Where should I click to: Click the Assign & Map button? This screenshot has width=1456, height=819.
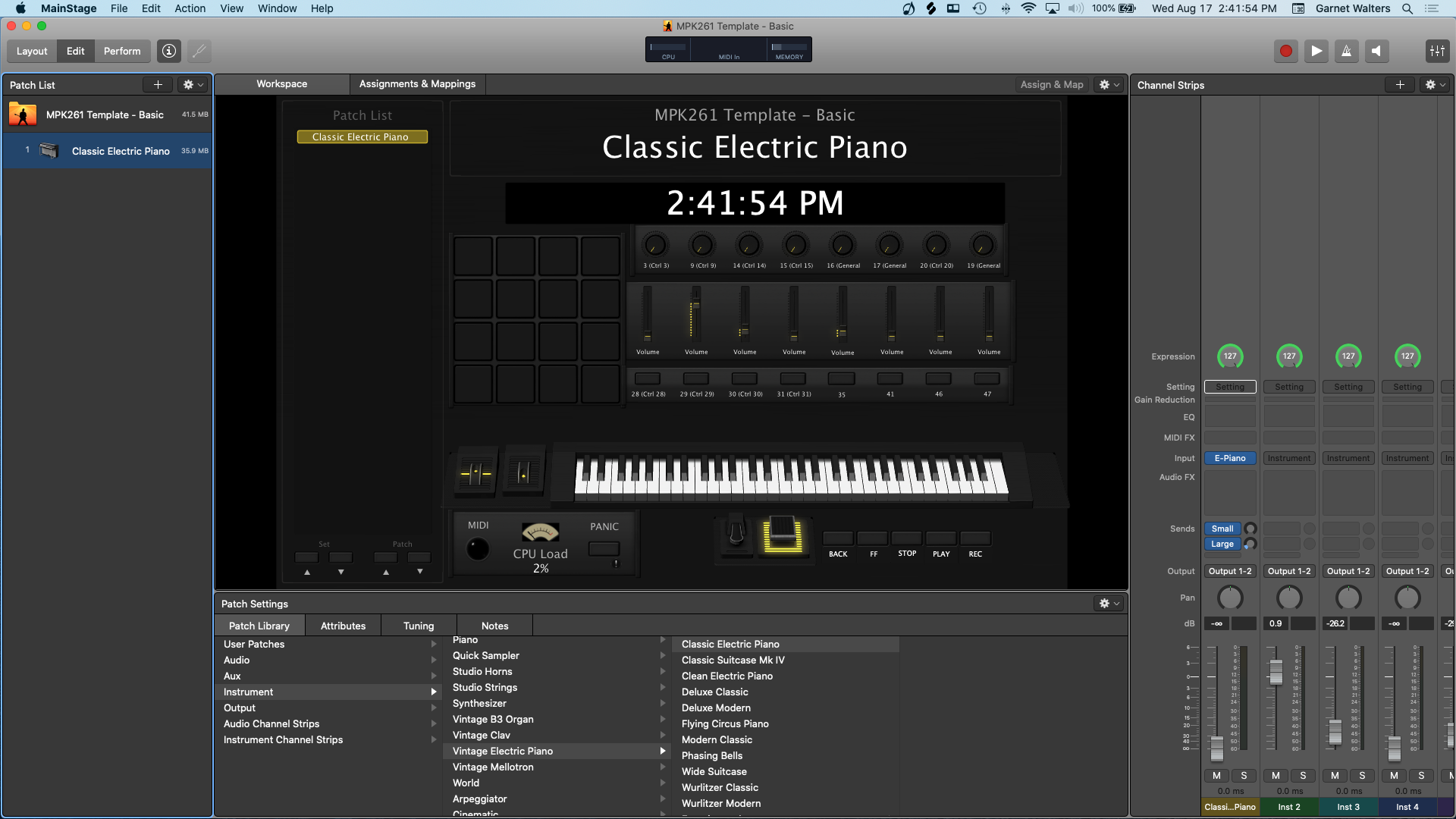tap(1051, 84)
